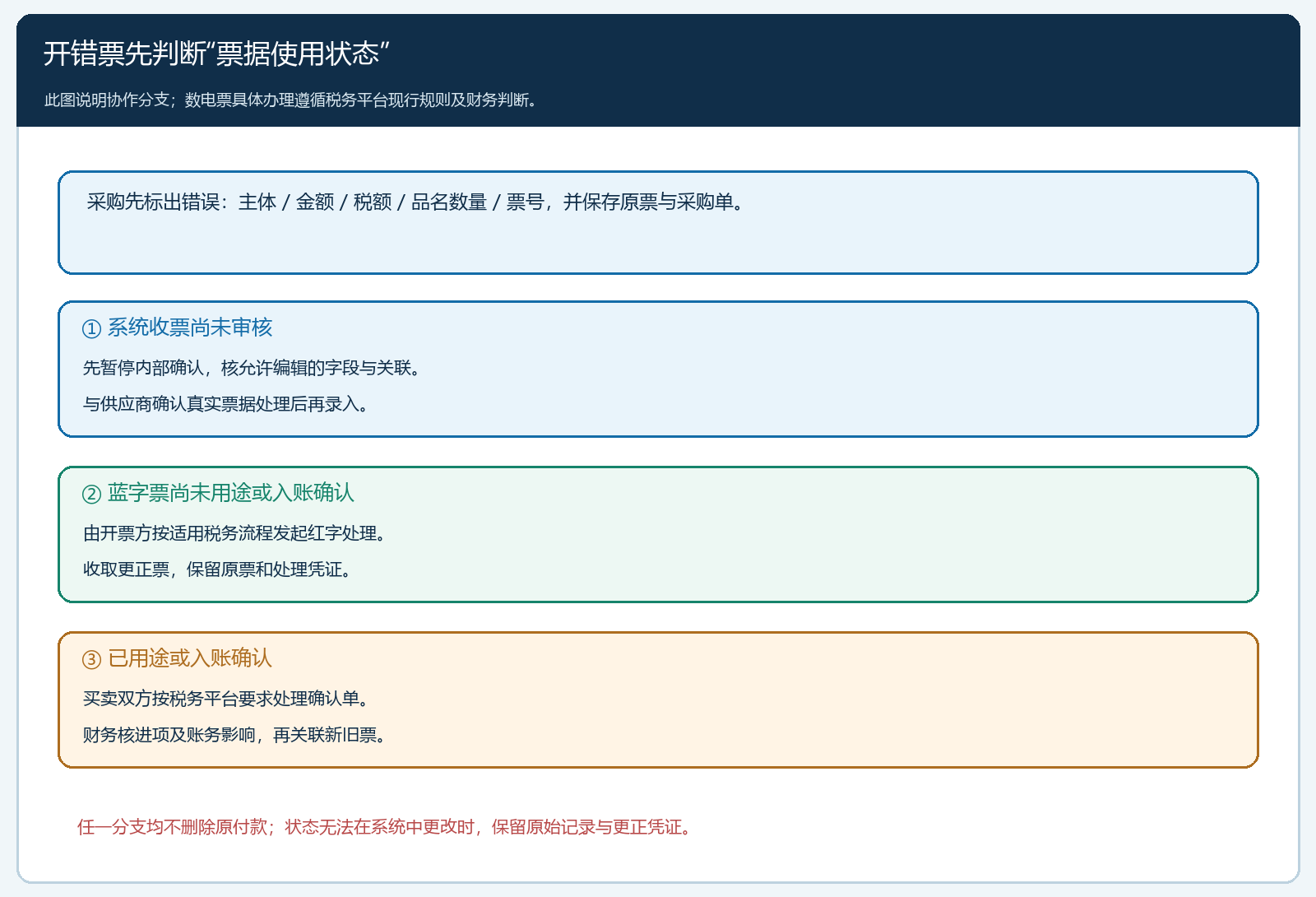The height and width of the screenshot is (897, 1316).
Task: Select heading ① 系统收票尚未审核
Action: (177, 328)
